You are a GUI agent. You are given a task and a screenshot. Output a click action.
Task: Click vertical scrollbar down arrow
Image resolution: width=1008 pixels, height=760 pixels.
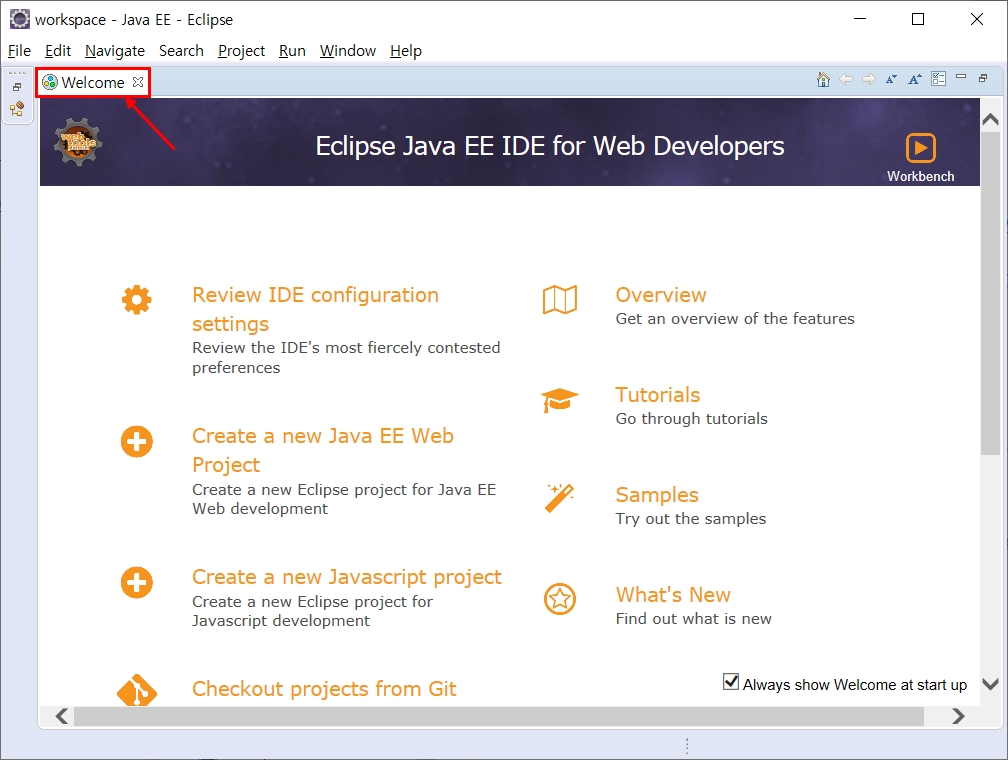pos(991,684)
